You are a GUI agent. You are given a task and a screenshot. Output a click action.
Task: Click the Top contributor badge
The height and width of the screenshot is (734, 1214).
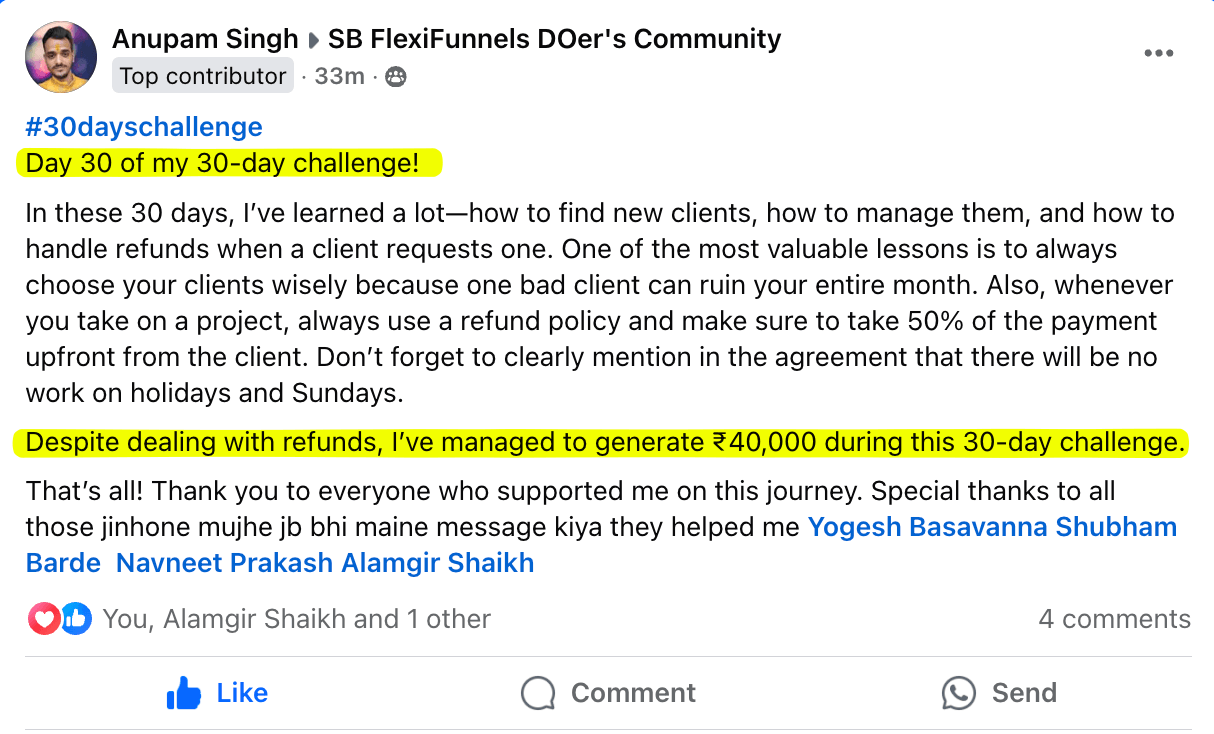click(x=202, y=75)
